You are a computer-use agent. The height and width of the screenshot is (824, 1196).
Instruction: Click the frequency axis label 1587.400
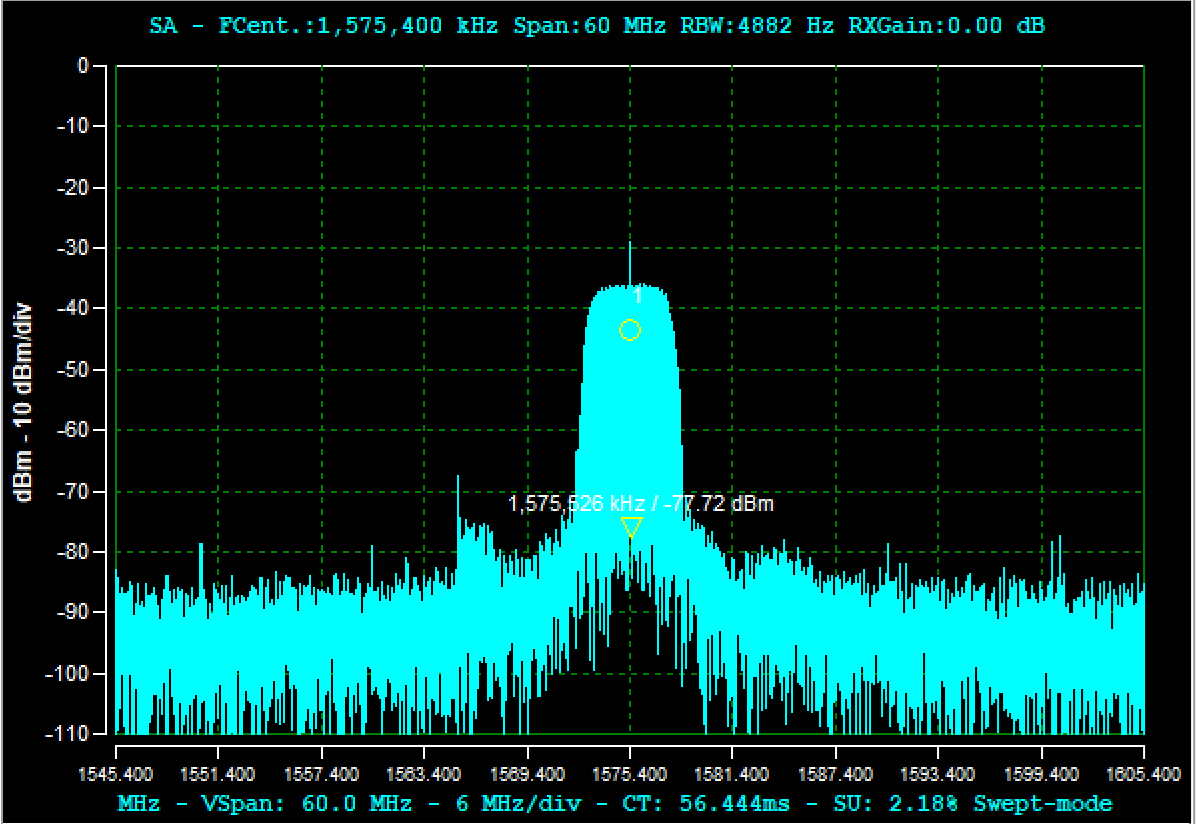tap(835, 774)
